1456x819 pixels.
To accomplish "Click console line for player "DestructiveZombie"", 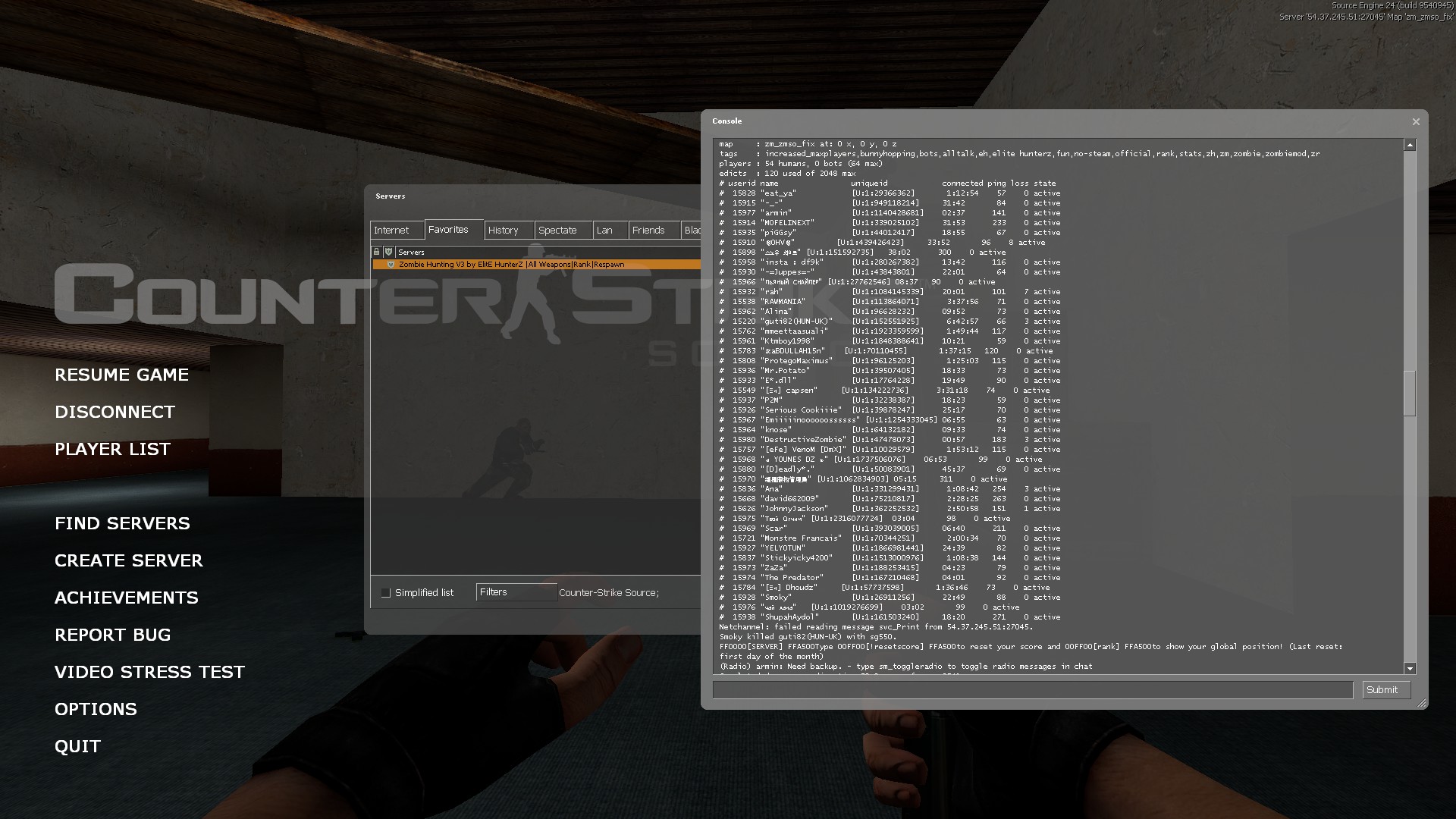I will (x=890, y=440).
